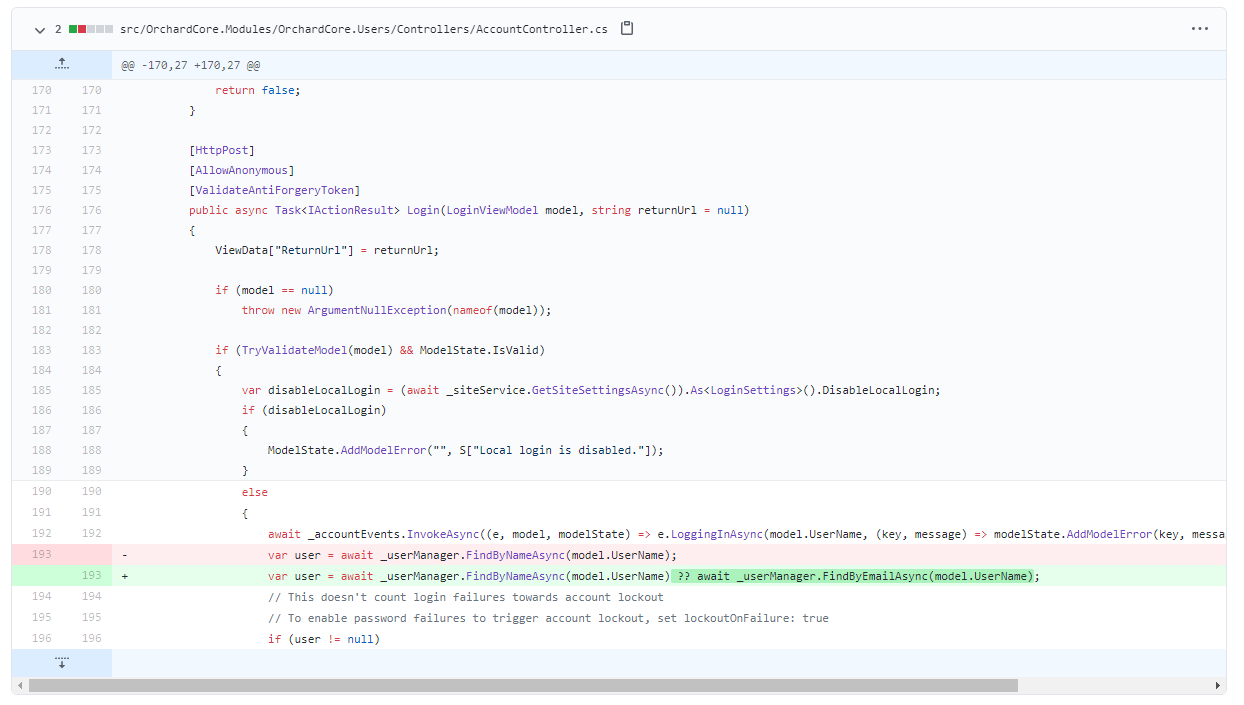Image resolution: width=1244 pixels, height=705 pixels.
Task: Click the _accountEvents.InvokeAsync line
Action: (x=746, y=534)
